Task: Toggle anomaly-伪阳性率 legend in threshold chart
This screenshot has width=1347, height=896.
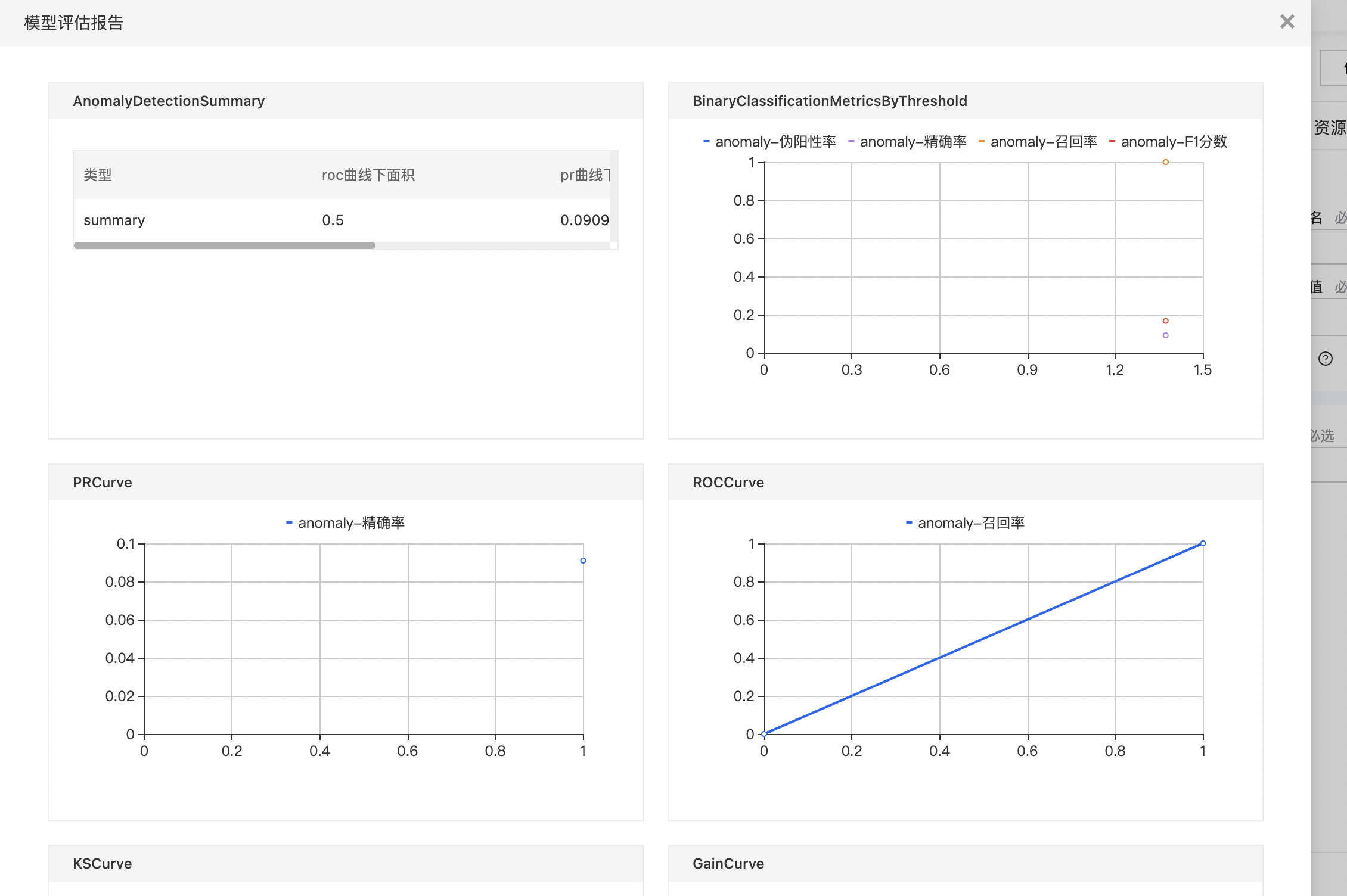Action: [x=769, y=142]
